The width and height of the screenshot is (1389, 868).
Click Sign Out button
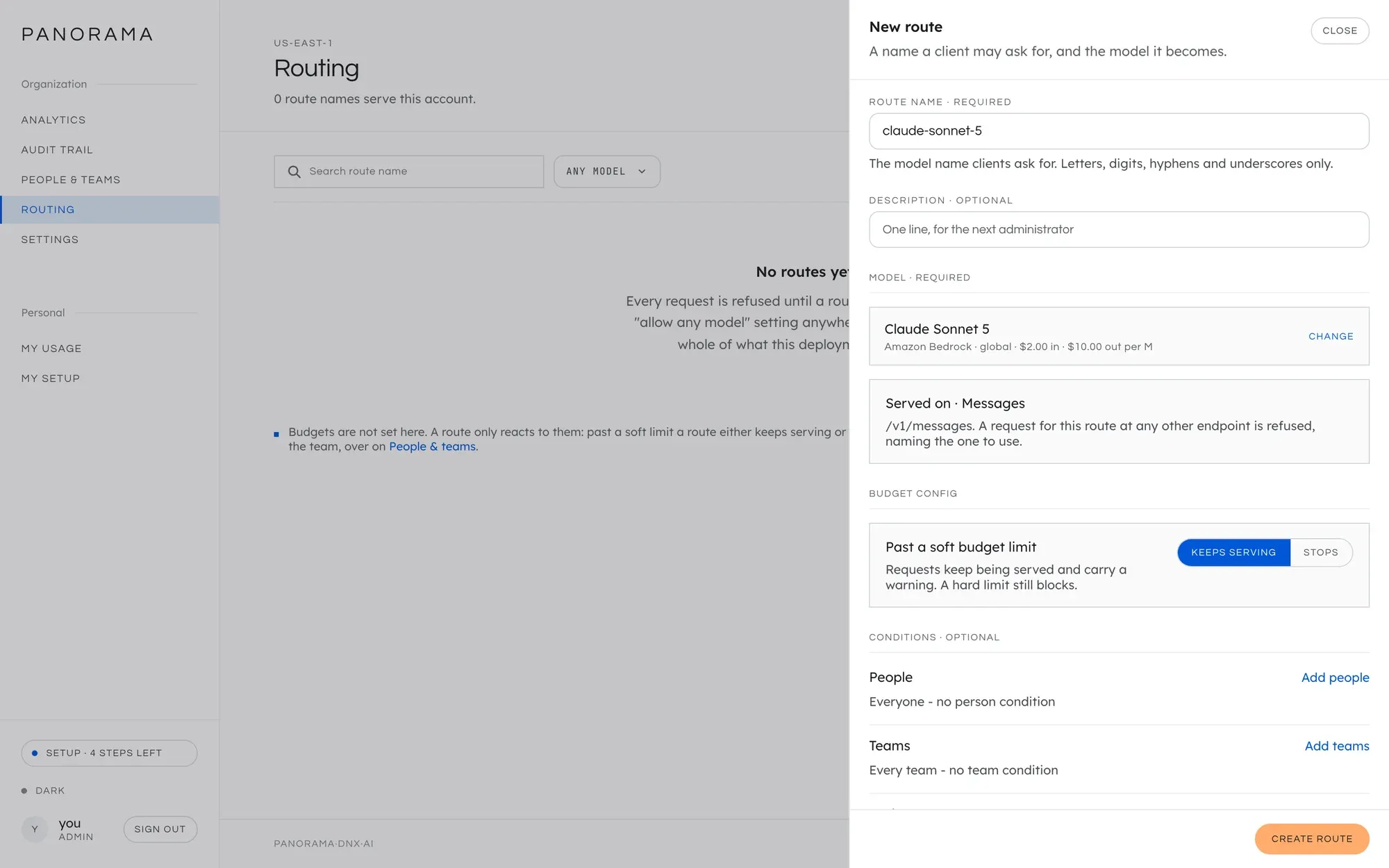[160, 829]
